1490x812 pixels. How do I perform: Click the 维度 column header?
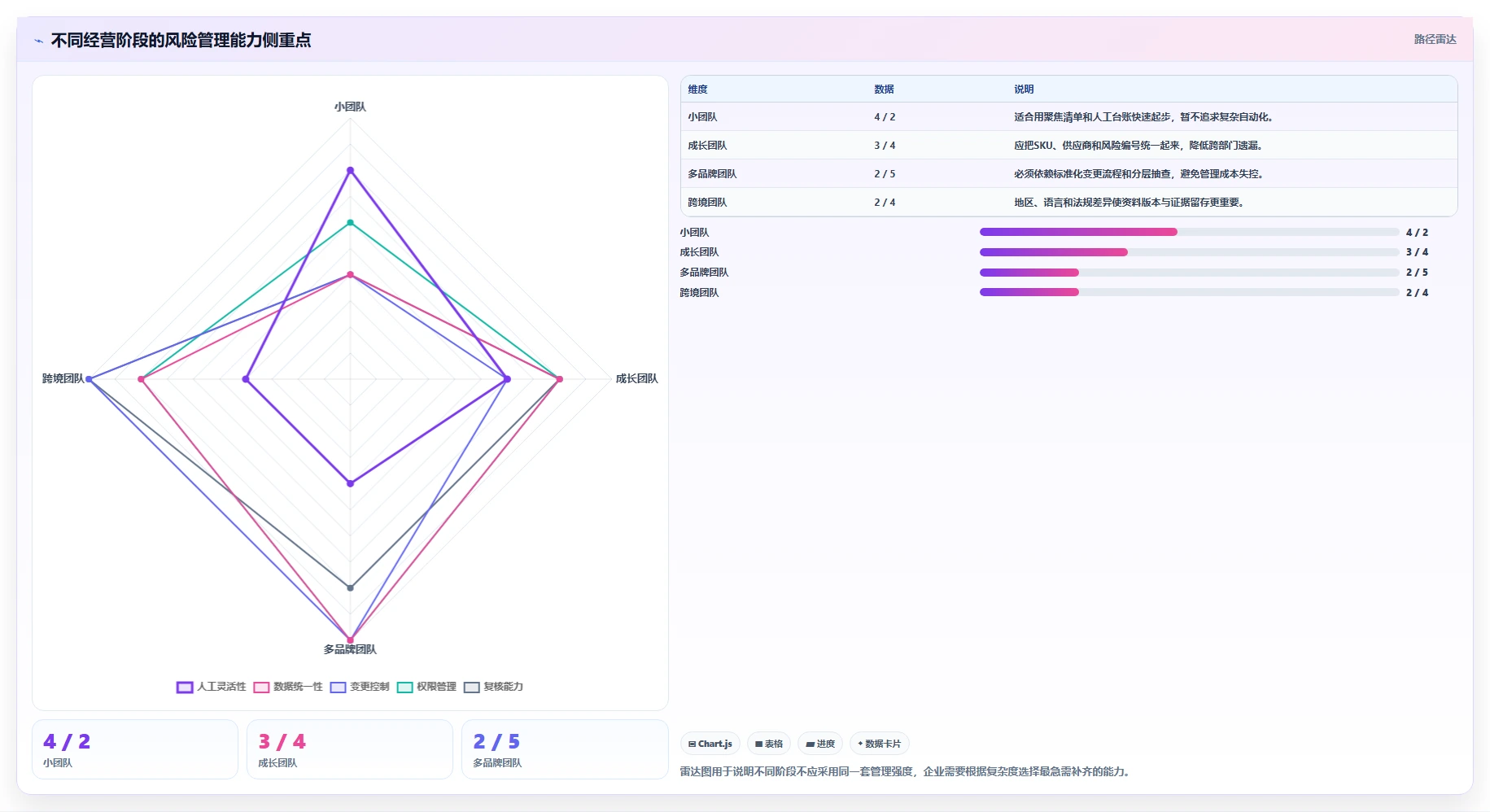(697, 89)
